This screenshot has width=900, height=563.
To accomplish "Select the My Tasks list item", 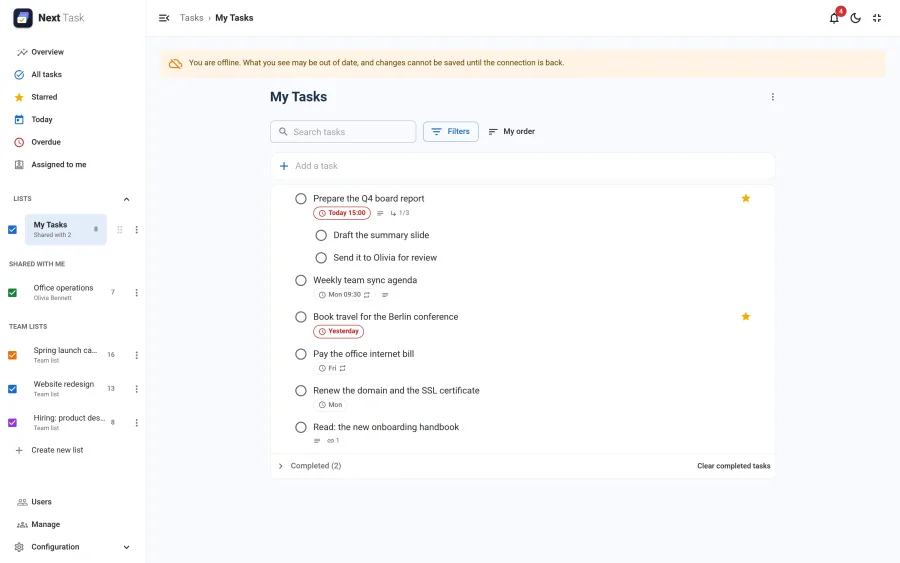I will [65, 230].
